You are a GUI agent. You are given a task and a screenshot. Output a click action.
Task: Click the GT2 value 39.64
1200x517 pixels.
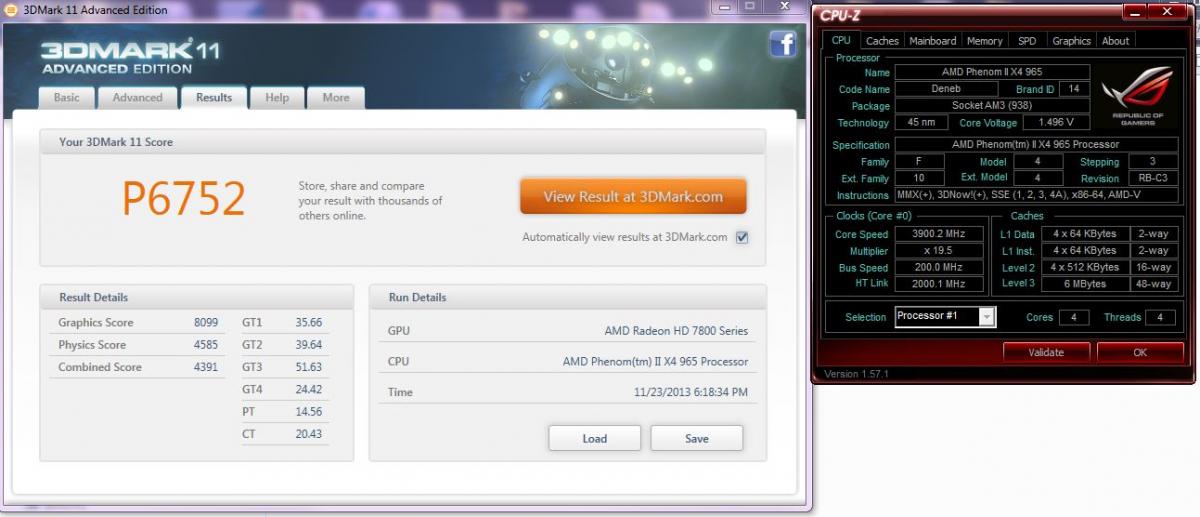click(x=308, y=345)
